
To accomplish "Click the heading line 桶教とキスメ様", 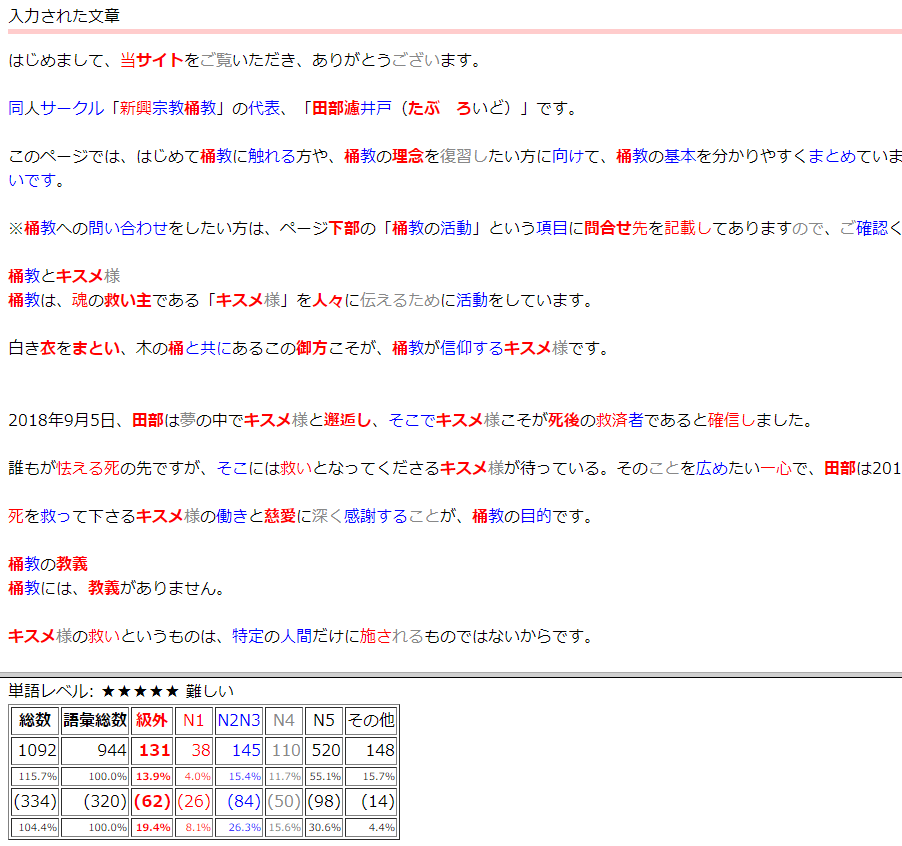I will 64,276.
